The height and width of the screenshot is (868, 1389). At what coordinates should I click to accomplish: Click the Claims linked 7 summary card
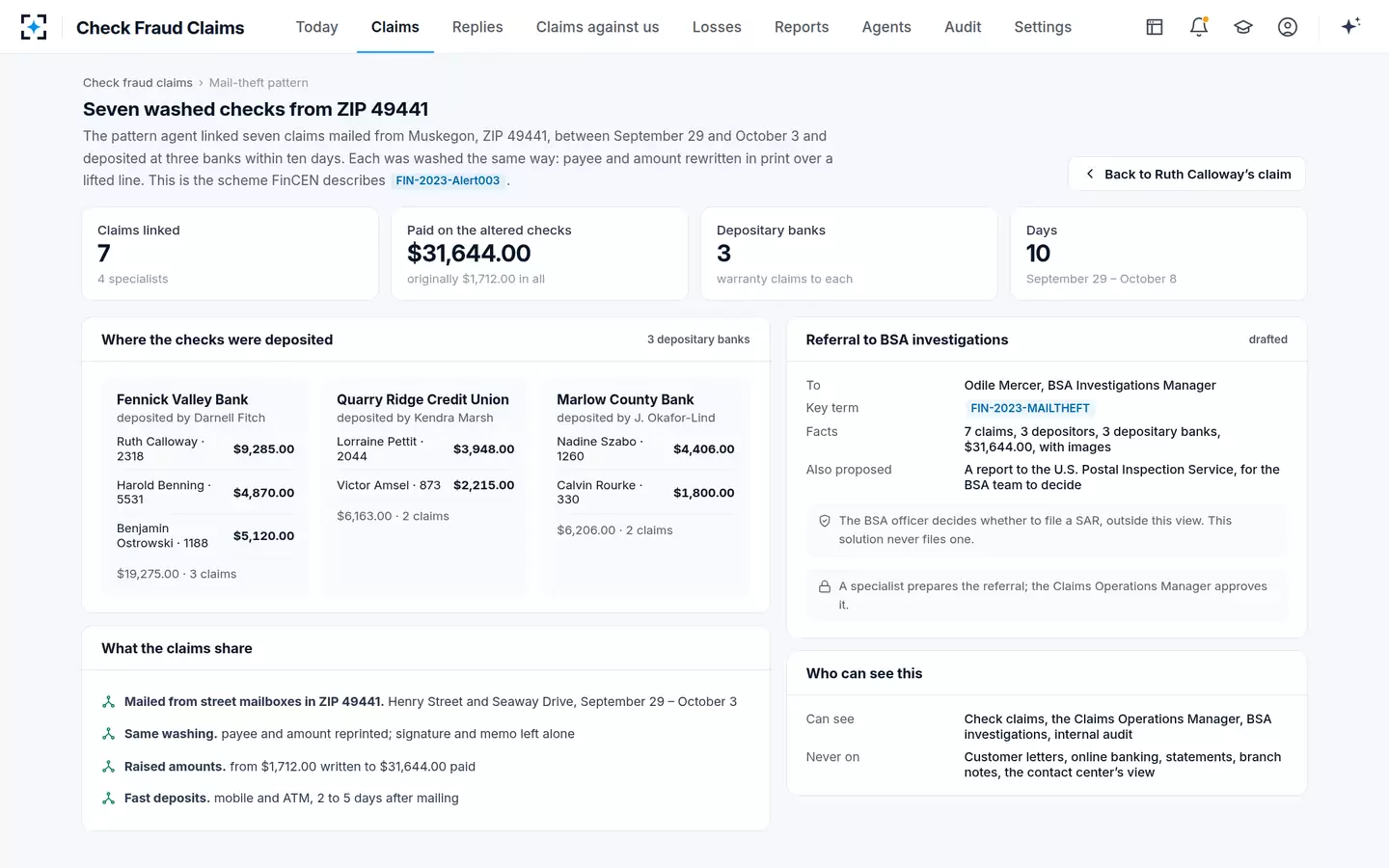(231, 254)
